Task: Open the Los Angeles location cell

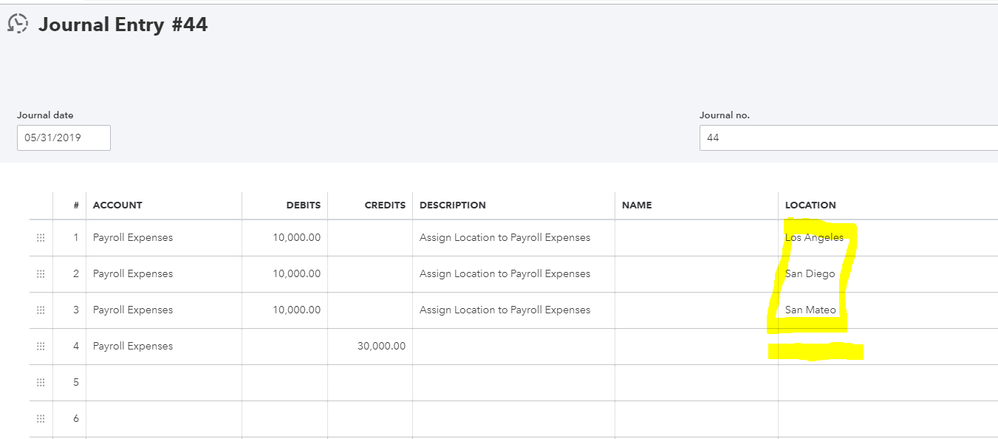Action: tap(814, 238)
